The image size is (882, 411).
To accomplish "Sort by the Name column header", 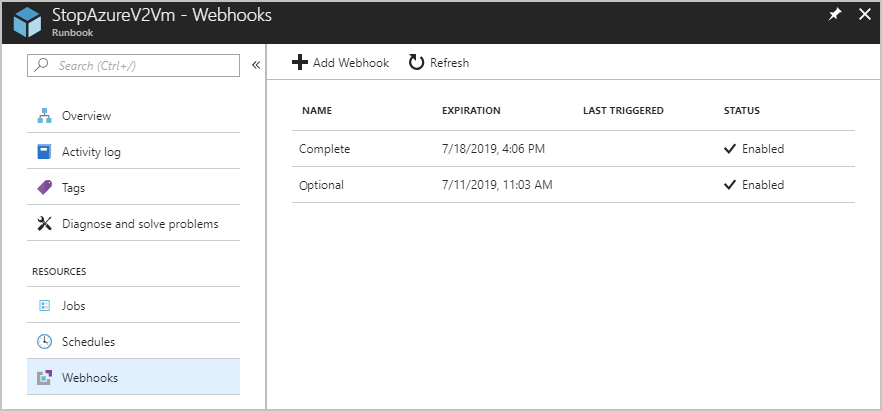I will (x=317, y=110).
